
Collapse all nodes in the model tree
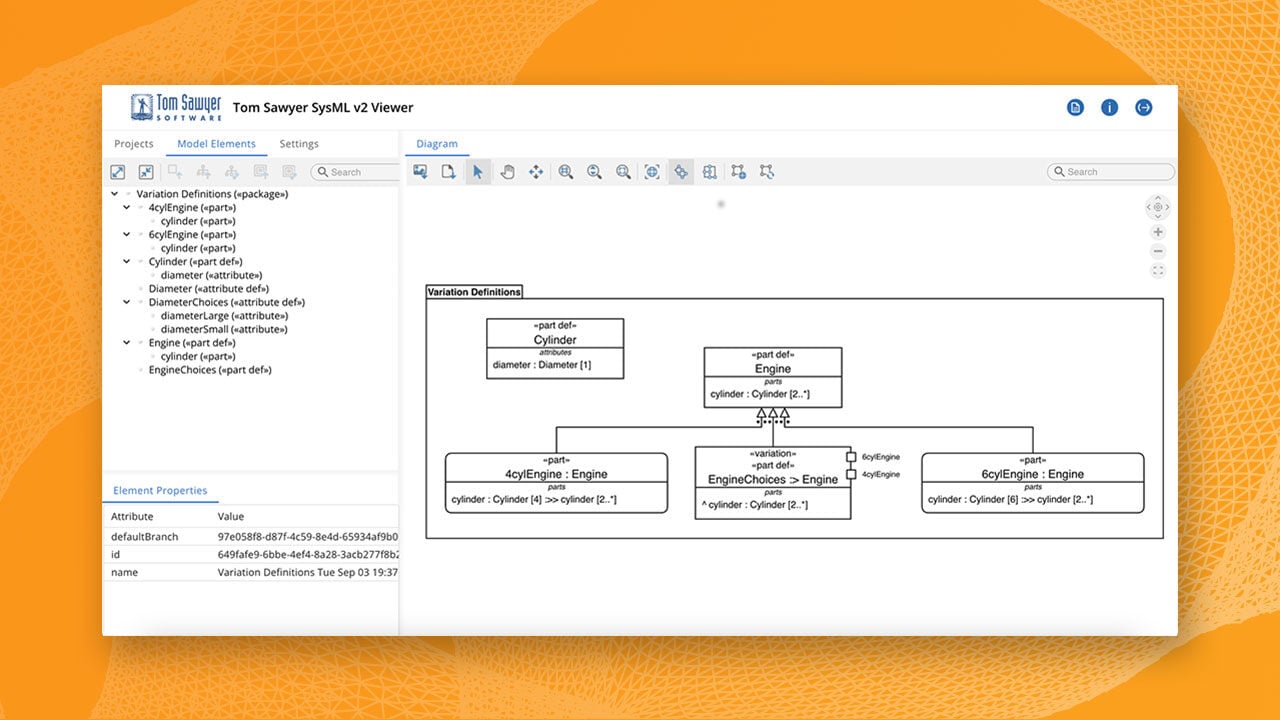click(x=146, y=172)
